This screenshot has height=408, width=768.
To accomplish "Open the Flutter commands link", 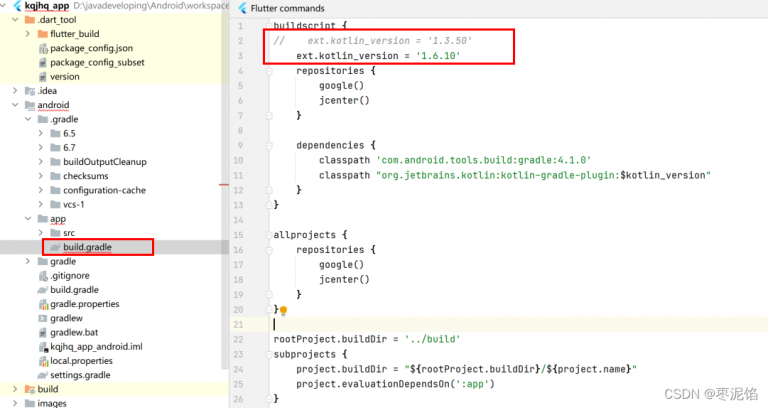I will pyautogui.click(x=289, y=8).
